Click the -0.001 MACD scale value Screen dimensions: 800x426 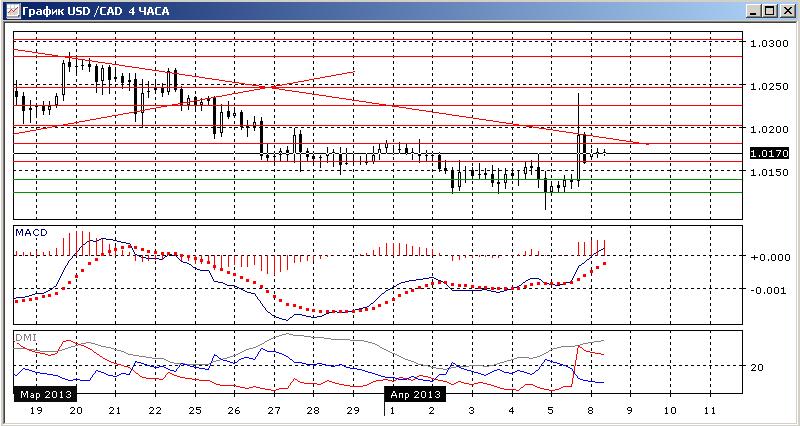[x=769, y=290]
